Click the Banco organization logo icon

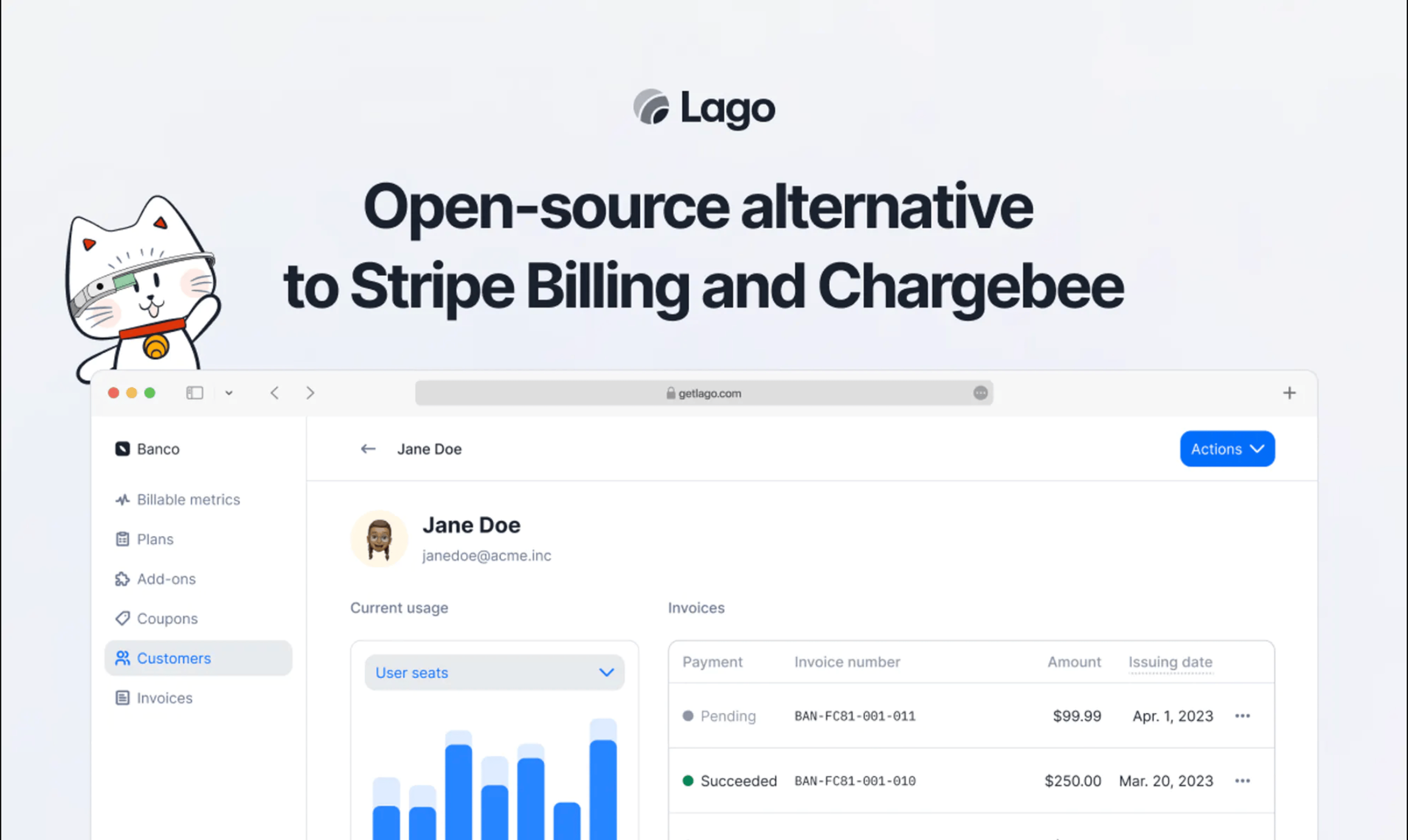(x=122, y=449)
